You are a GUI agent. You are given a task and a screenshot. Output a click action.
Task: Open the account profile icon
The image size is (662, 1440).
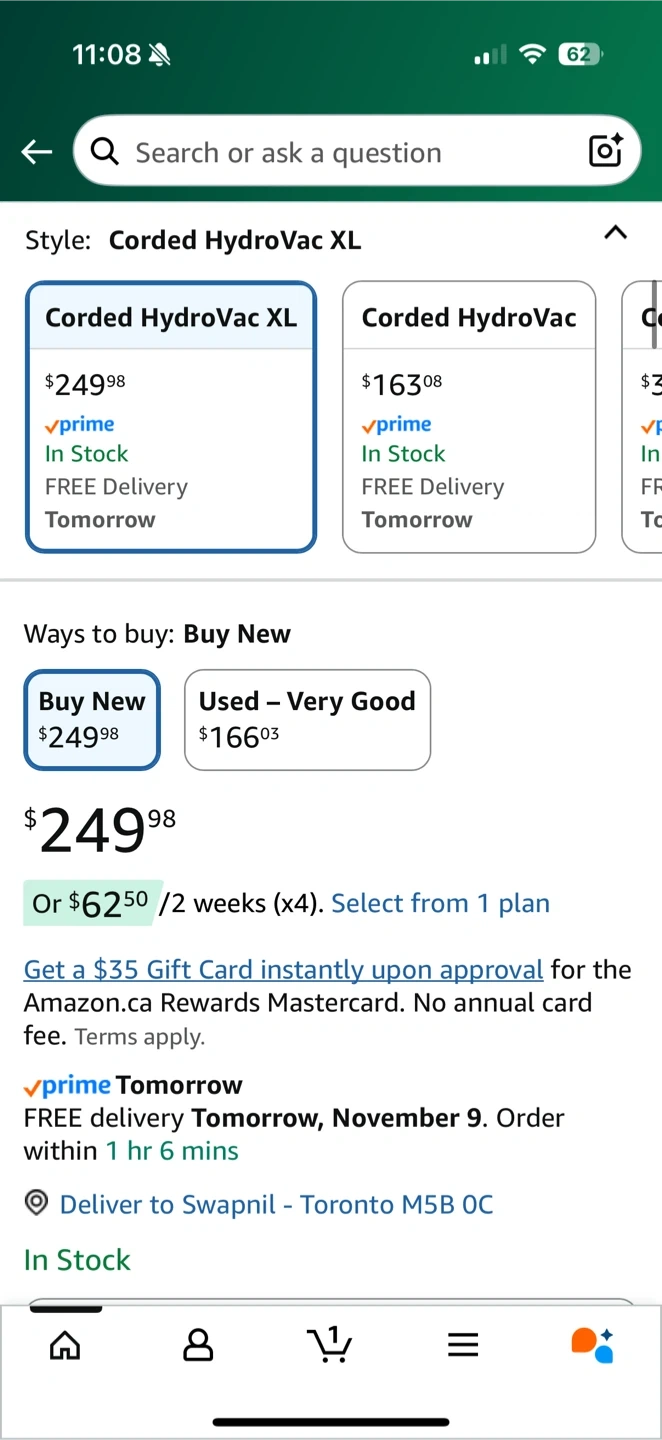point(198,1345)
